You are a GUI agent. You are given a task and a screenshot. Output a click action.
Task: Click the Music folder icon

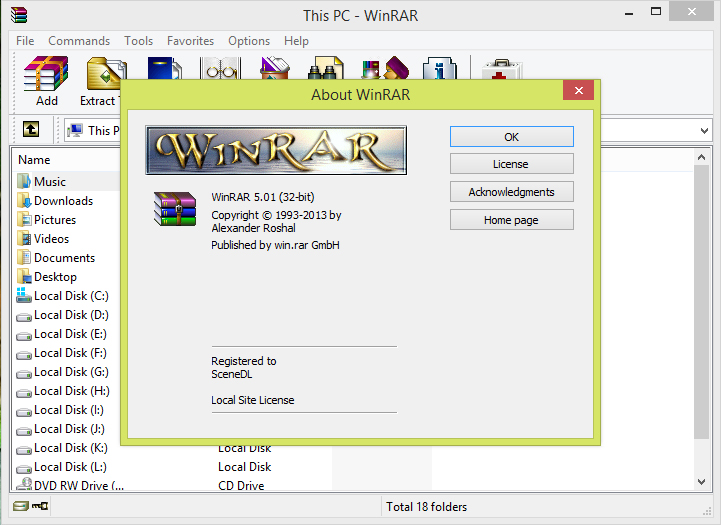click(24, 181)
